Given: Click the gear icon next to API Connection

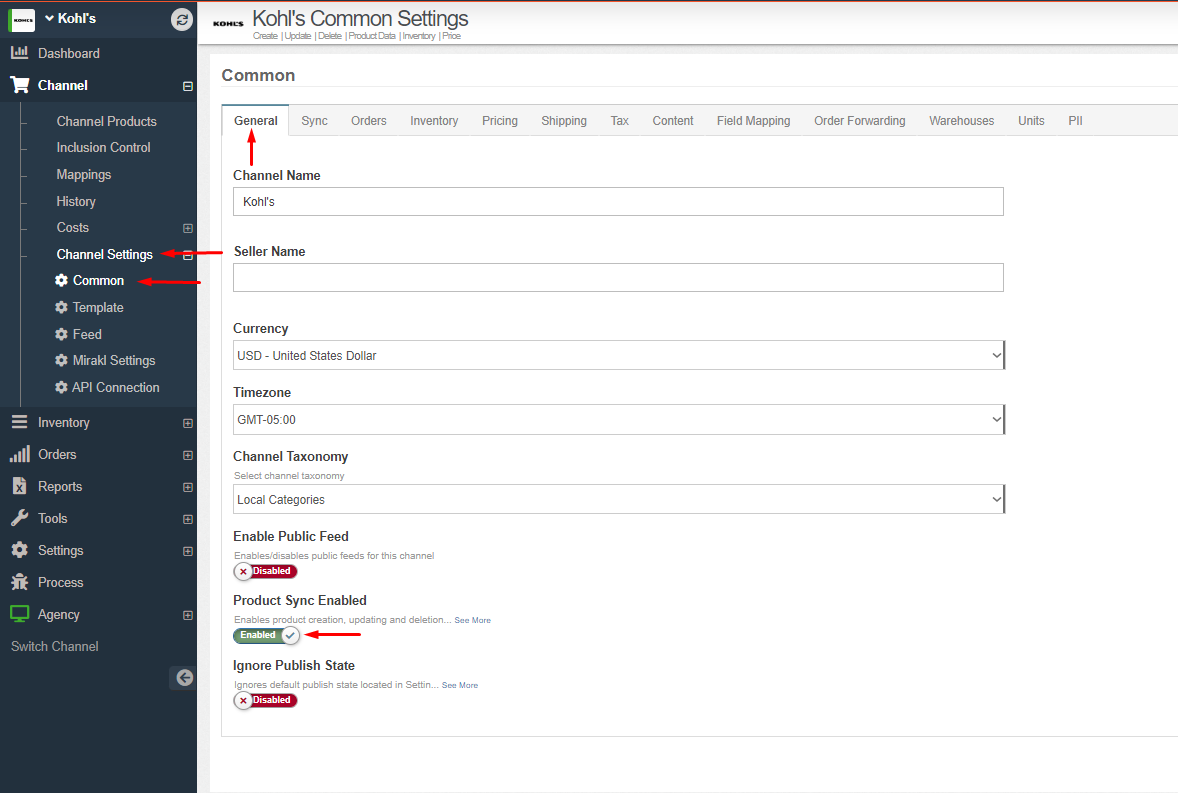Looking at the screenshot, I should pyautogui.click(x=62, y=387).
